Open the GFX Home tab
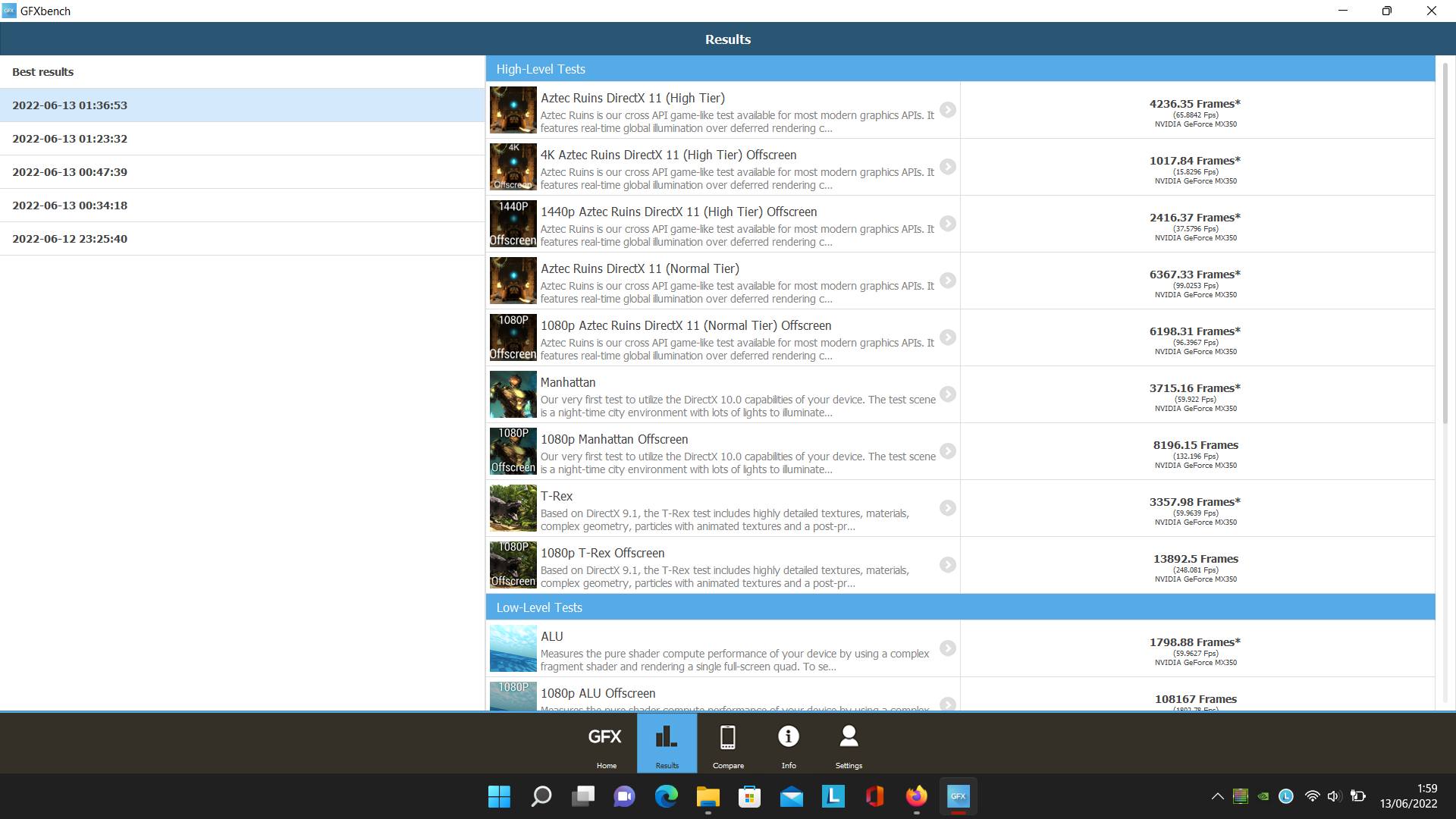The width and height of the screenshot is (1456, 819). point(606,743)
